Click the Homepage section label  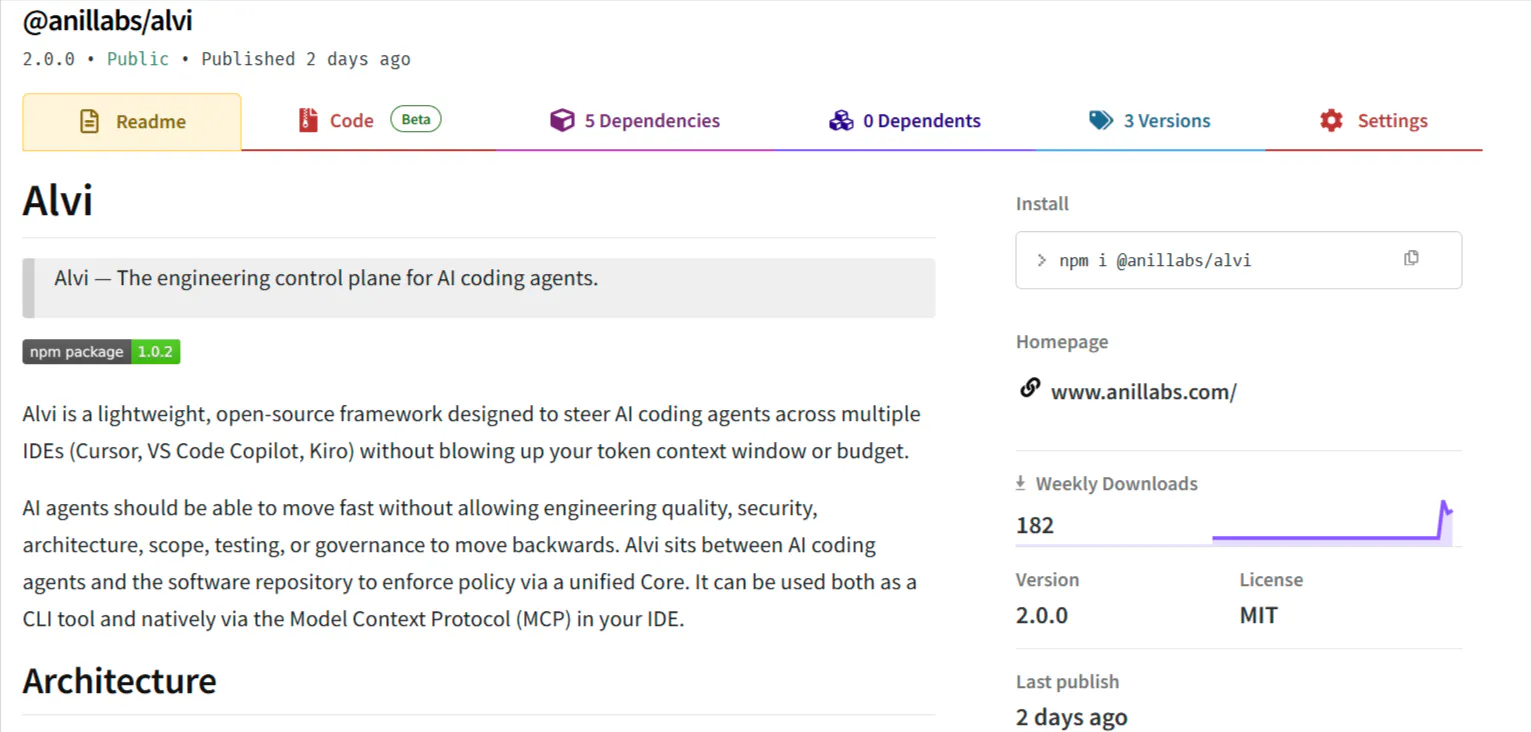click(x=1062, y=342)
